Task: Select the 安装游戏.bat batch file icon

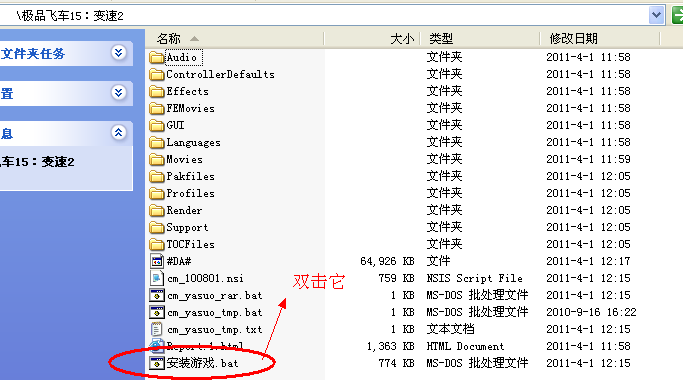Action: (x=156, y=363)
